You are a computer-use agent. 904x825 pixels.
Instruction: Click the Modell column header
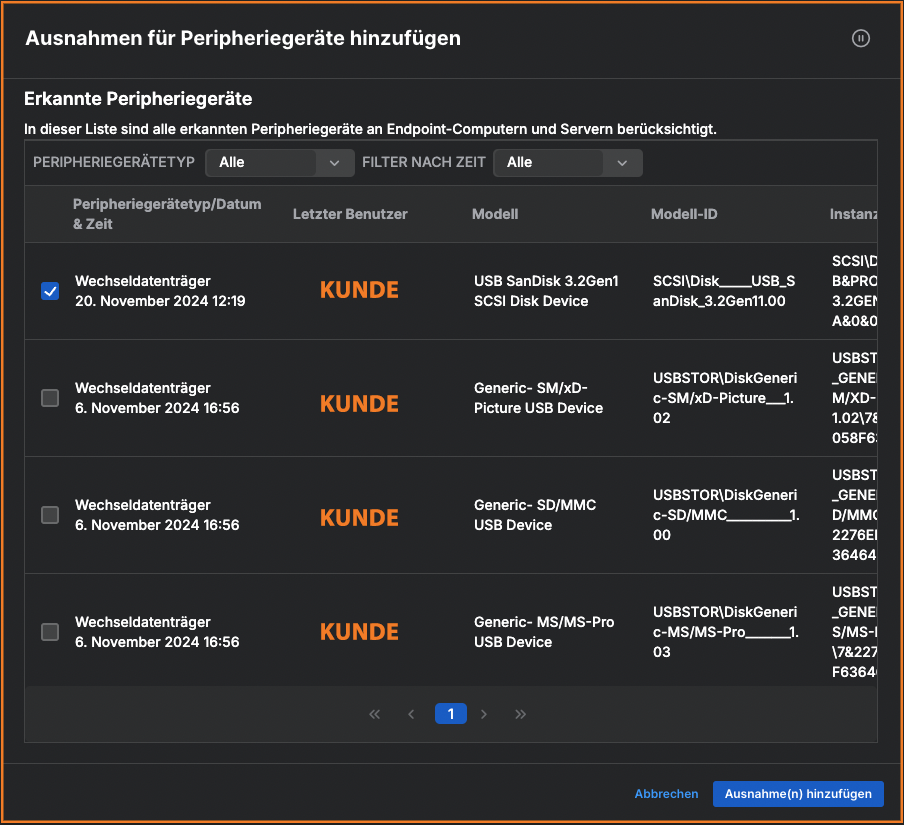coord(495,214)
